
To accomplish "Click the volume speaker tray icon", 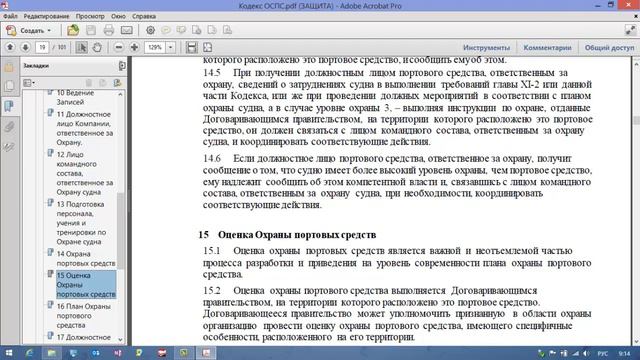I will point(586,353).
